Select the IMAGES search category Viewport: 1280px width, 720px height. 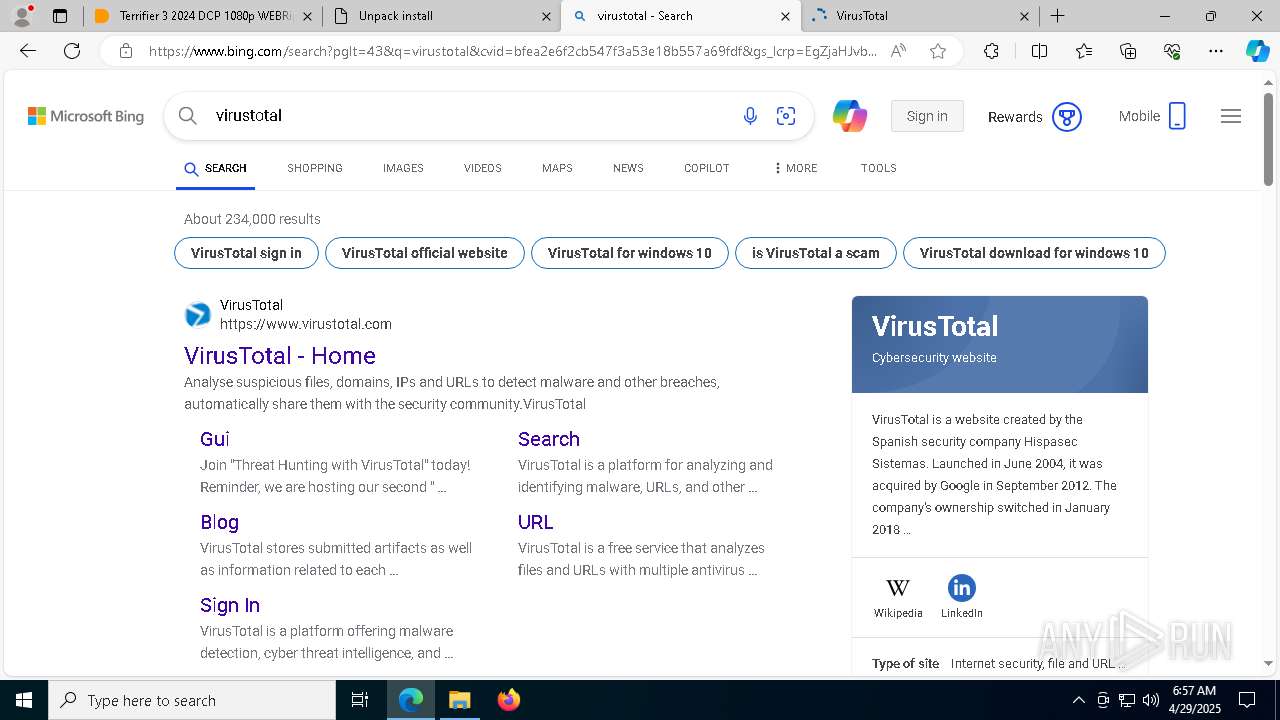(403, 168)
